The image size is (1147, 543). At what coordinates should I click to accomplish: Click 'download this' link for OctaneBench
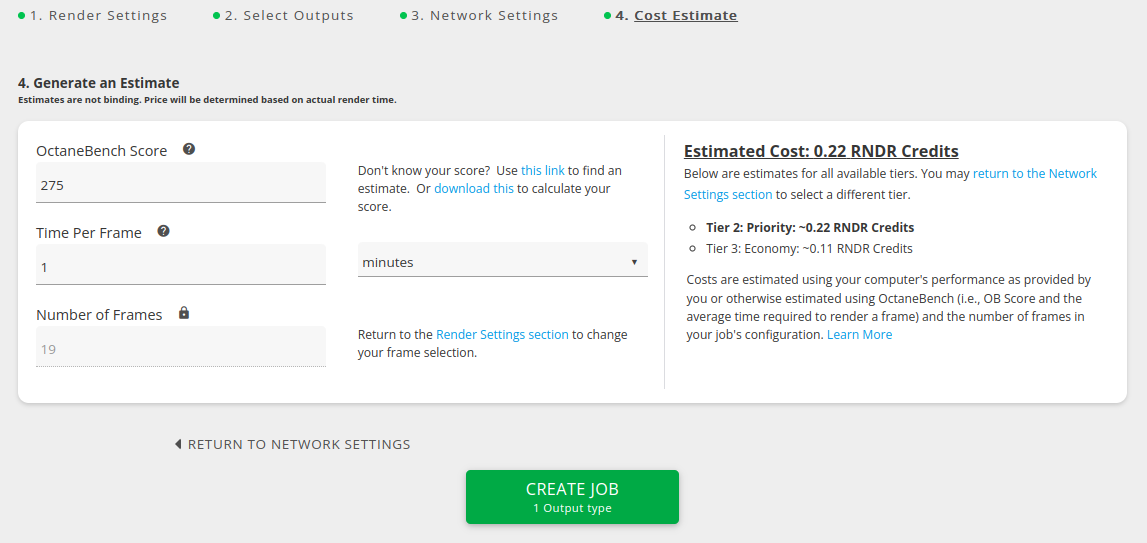tap(474, 189)
